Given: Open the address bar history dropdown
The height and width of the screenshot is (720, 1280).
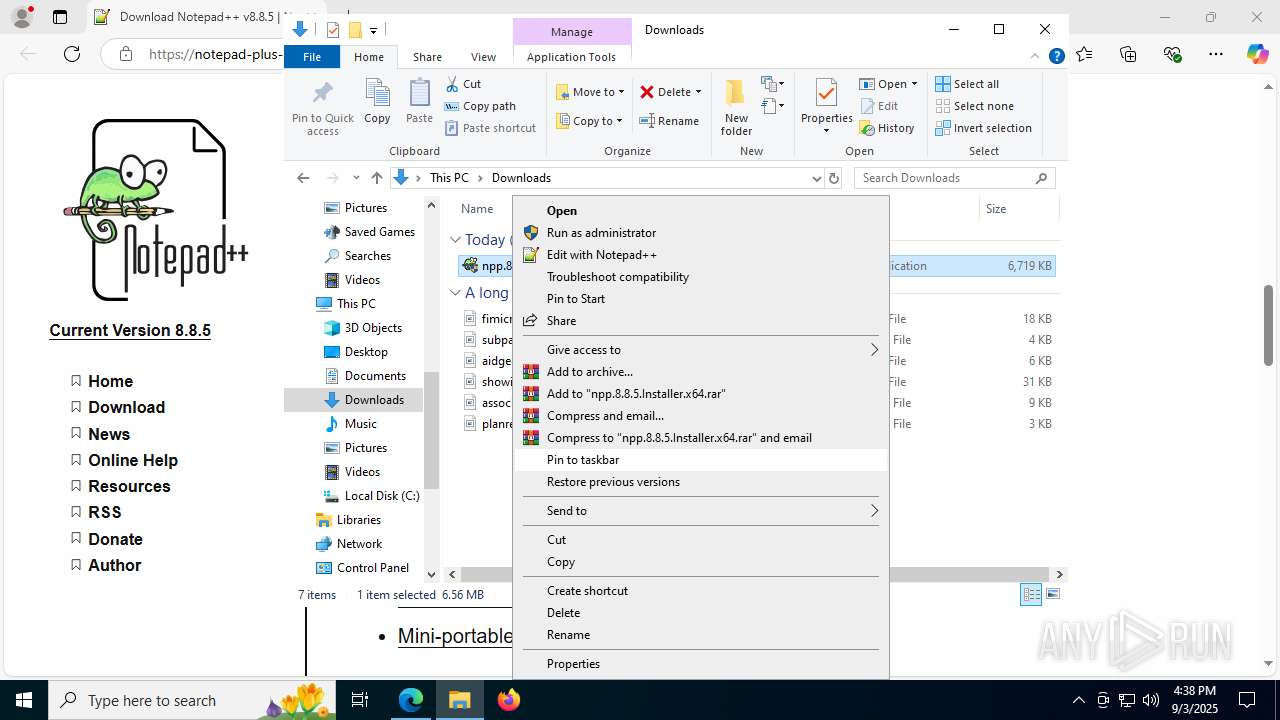Looking at the screenshot, I should click(x=816, y=178).
